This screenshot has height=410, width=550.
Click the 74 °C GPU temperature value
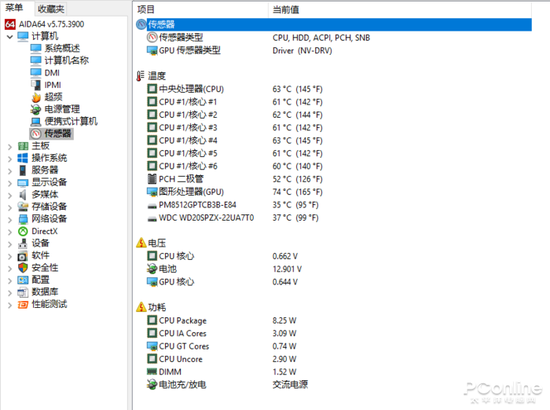tap(297, 192)
